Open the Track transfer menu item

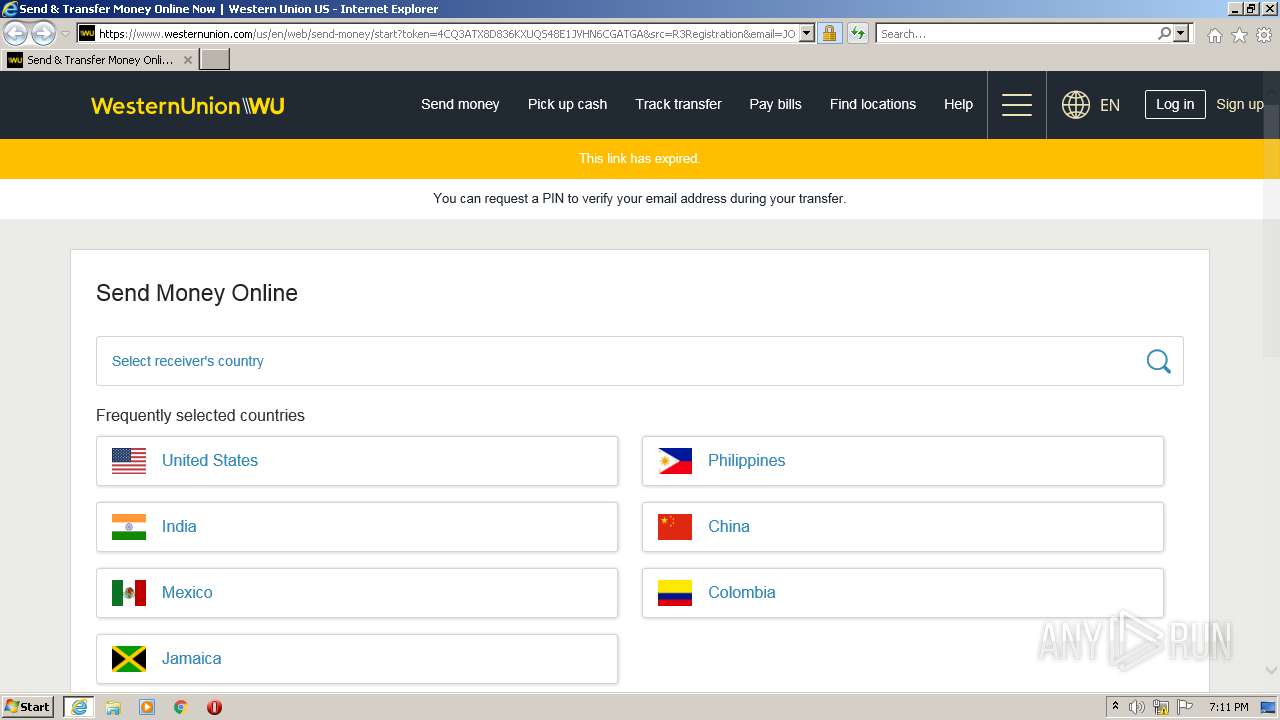(678, 104)
